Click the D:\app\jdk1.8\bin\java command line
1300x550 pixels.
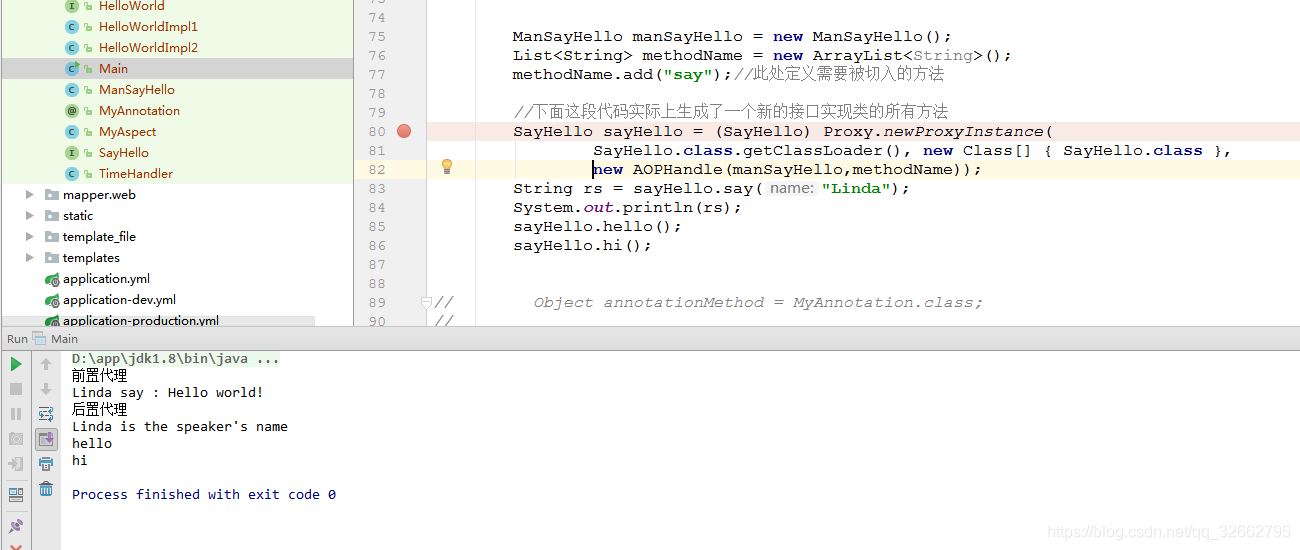click(176, 359)
